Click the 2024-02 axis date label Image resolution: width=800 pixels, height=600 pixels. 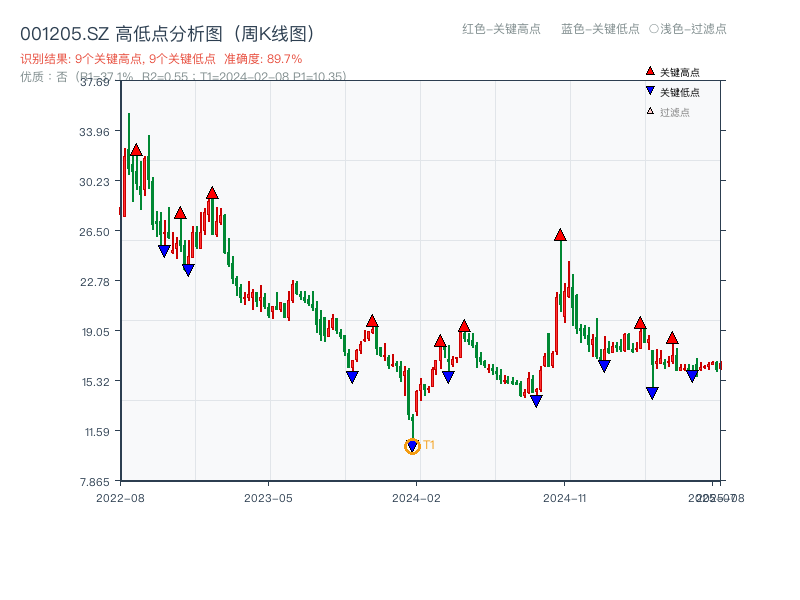pos(415,495)
